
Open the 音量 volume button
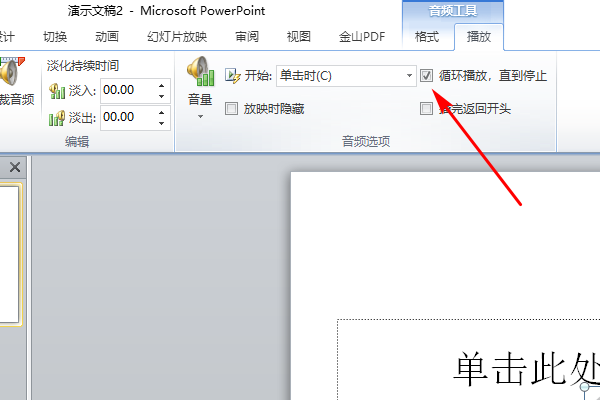200,87
